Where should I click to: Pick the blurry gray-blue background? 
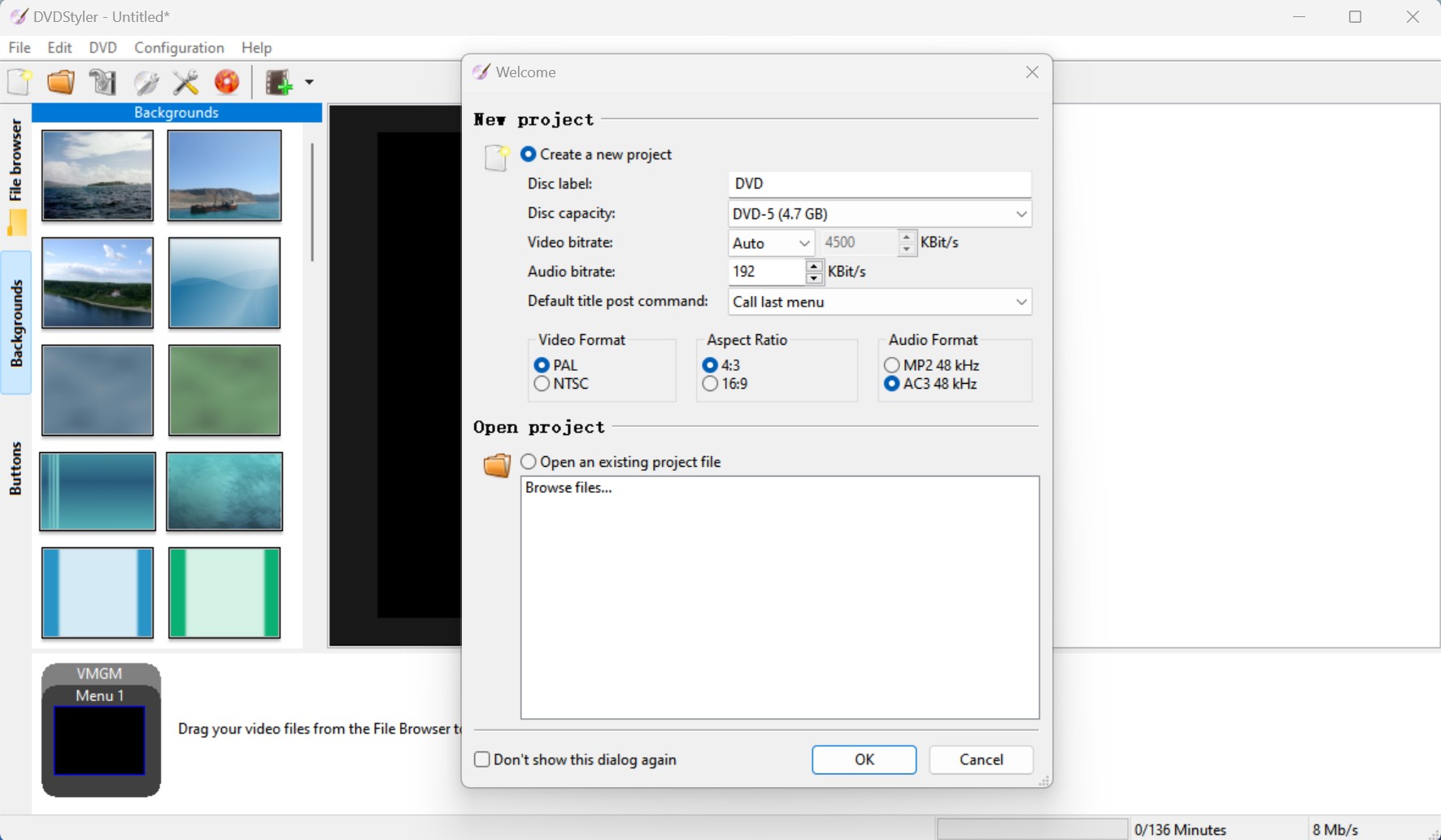point(98,390)
